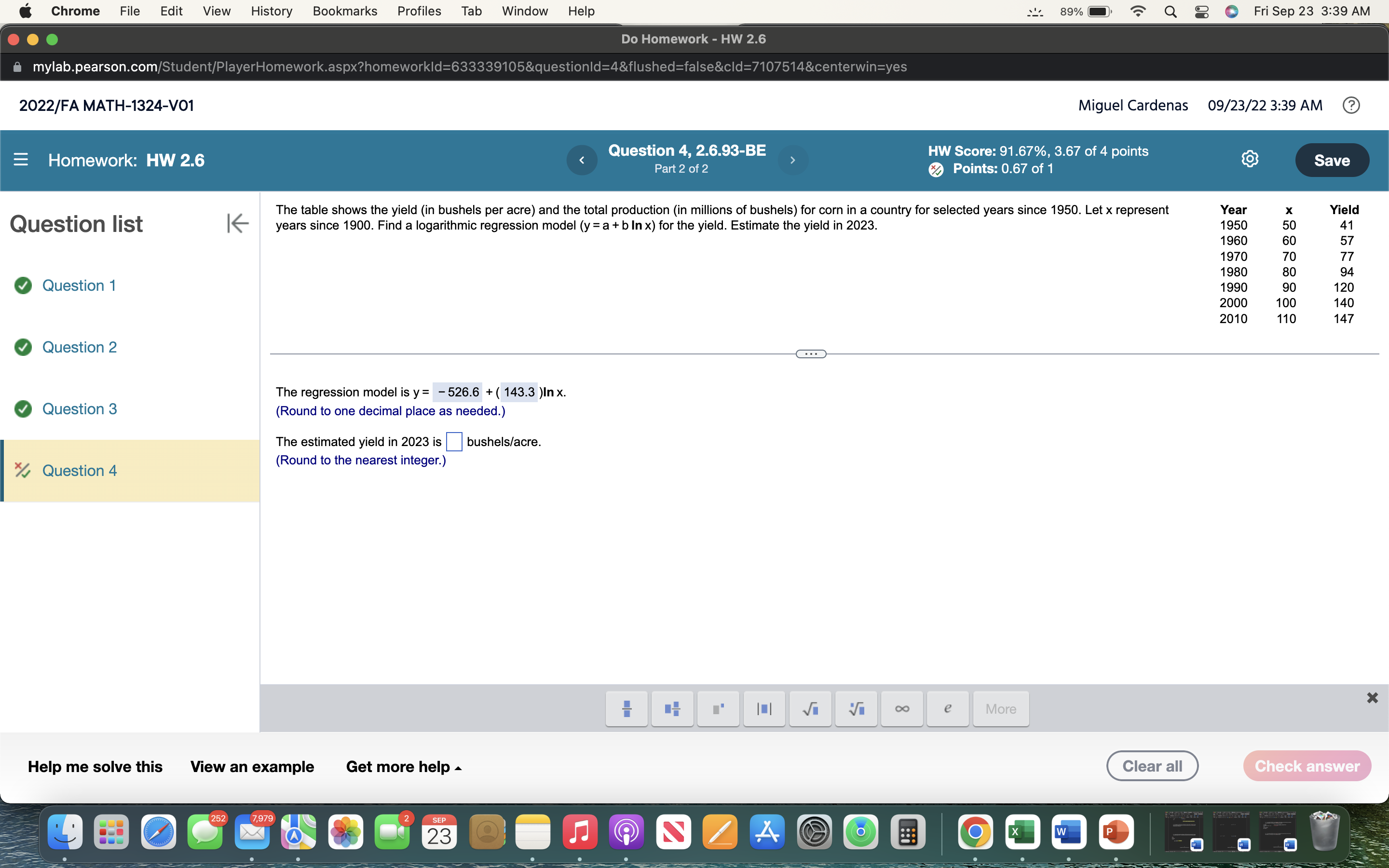
Task: Open help via the question mark icon
Action: [1352, 105]
